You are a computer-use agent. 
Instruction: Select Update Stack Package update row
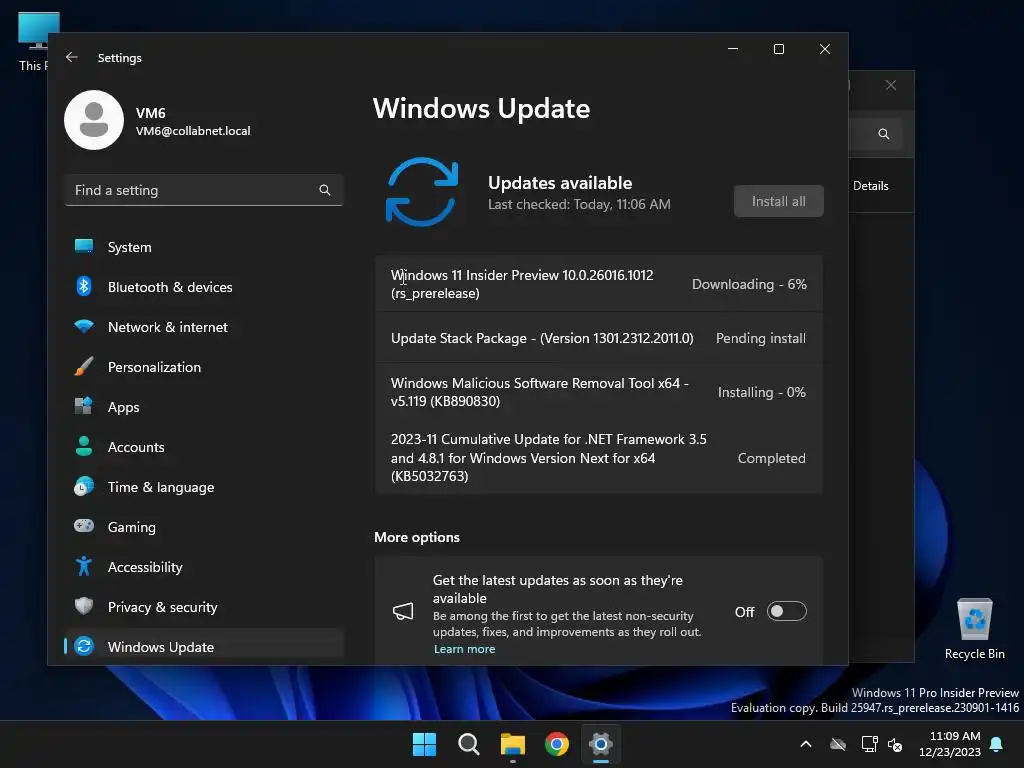[x=598, y=338]
